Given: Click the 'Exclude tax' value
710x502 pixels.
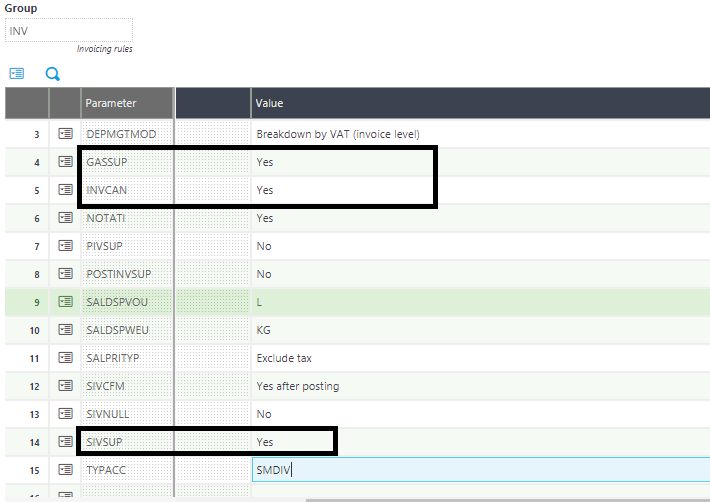Looking at the screenshot, I should pos(284,358).
